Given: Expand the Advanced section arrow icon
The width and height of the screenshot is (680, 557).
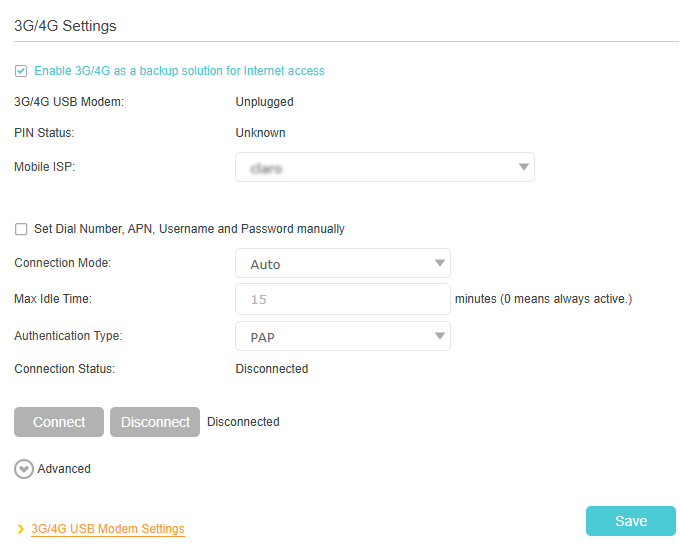Looking at the screenshot, I should click(x=24, y=469).
